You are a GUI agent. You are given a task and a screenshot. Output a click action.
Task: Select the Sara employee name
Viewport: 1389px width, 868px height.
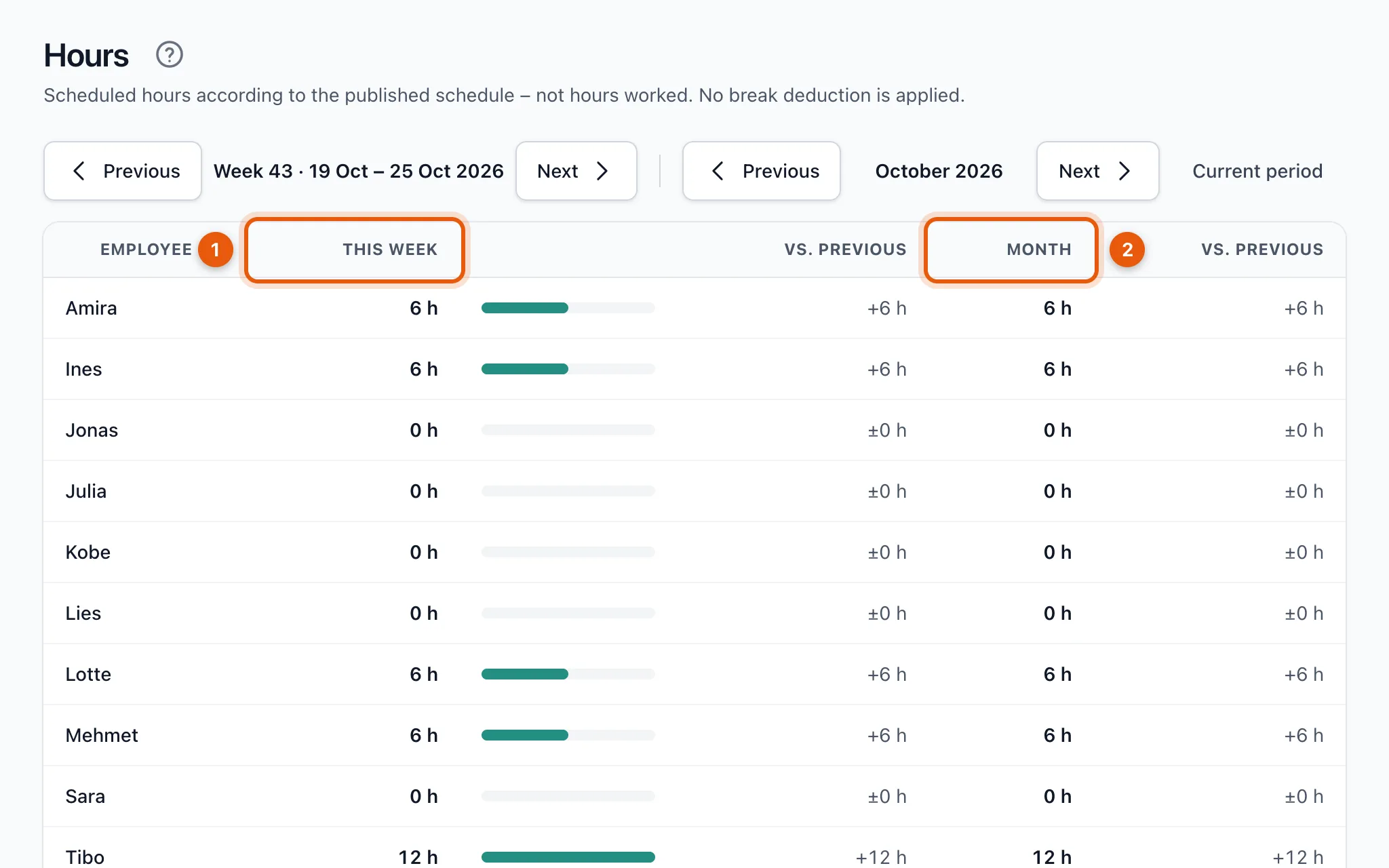[85, 796]
